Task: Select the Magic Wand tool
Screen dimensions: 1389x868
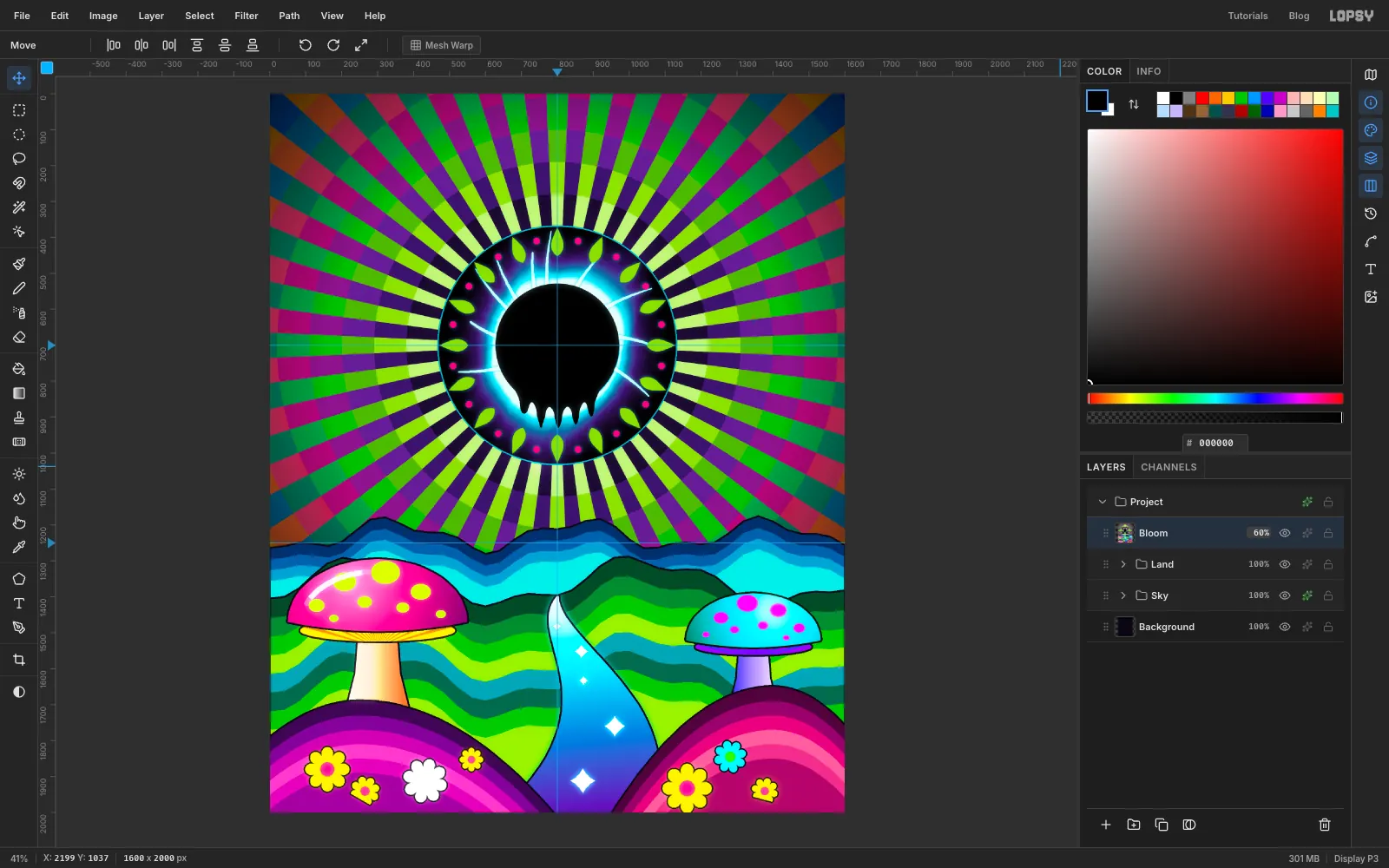Action: click(x=19, y=207)
